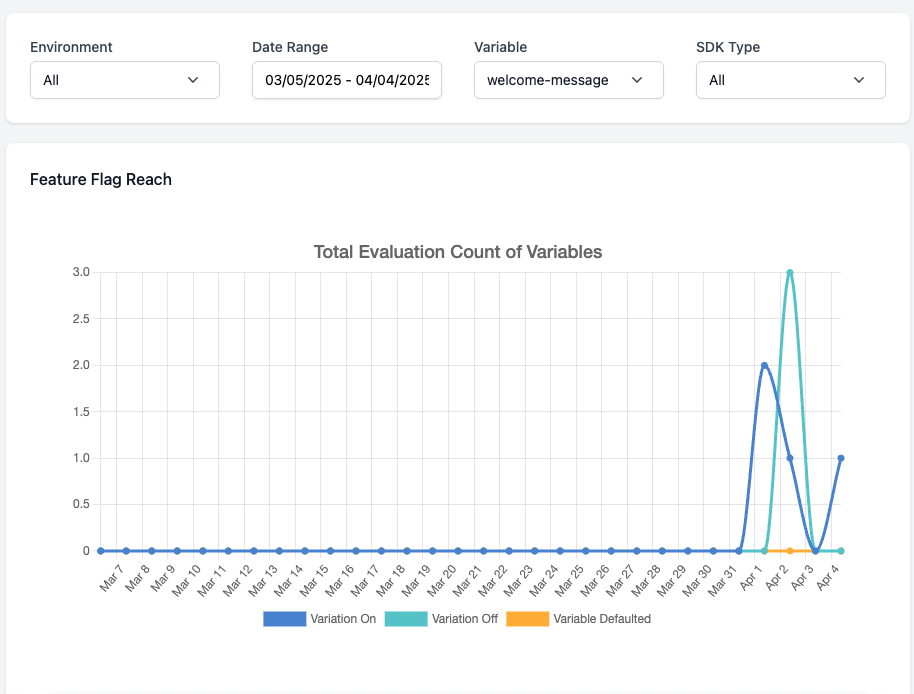This screenshot has height=694, width=914.
Task: Click the orange Variable Defaulted legend swatch
Action: pos(527,619)
